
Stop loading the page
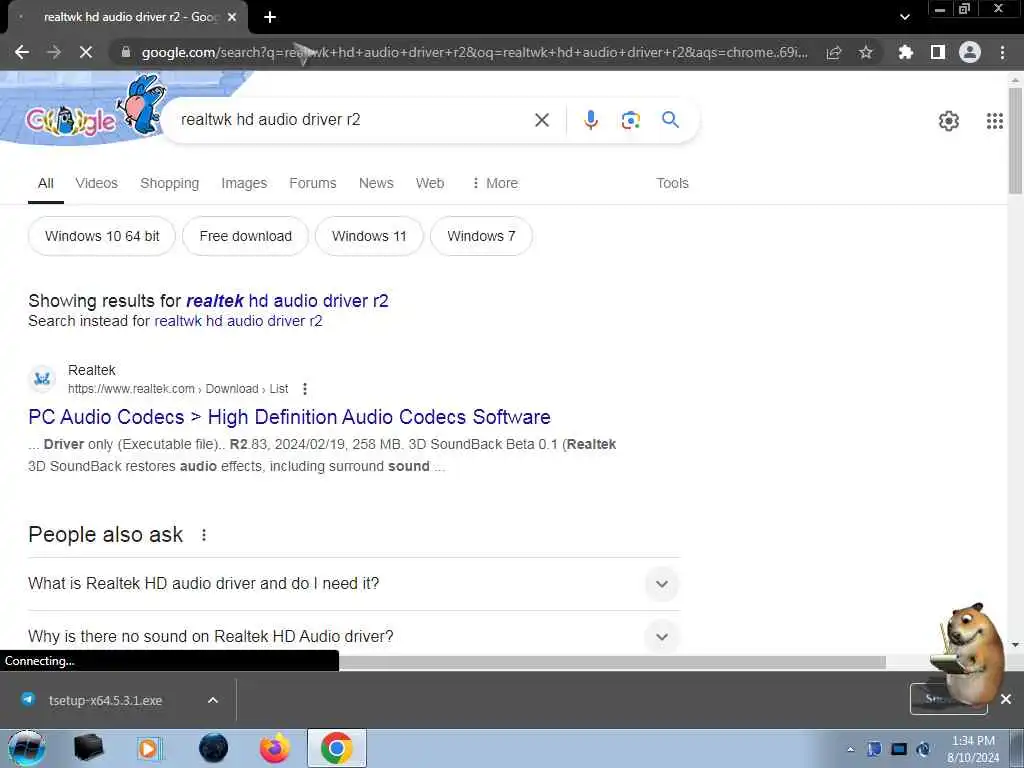(86, 52)
